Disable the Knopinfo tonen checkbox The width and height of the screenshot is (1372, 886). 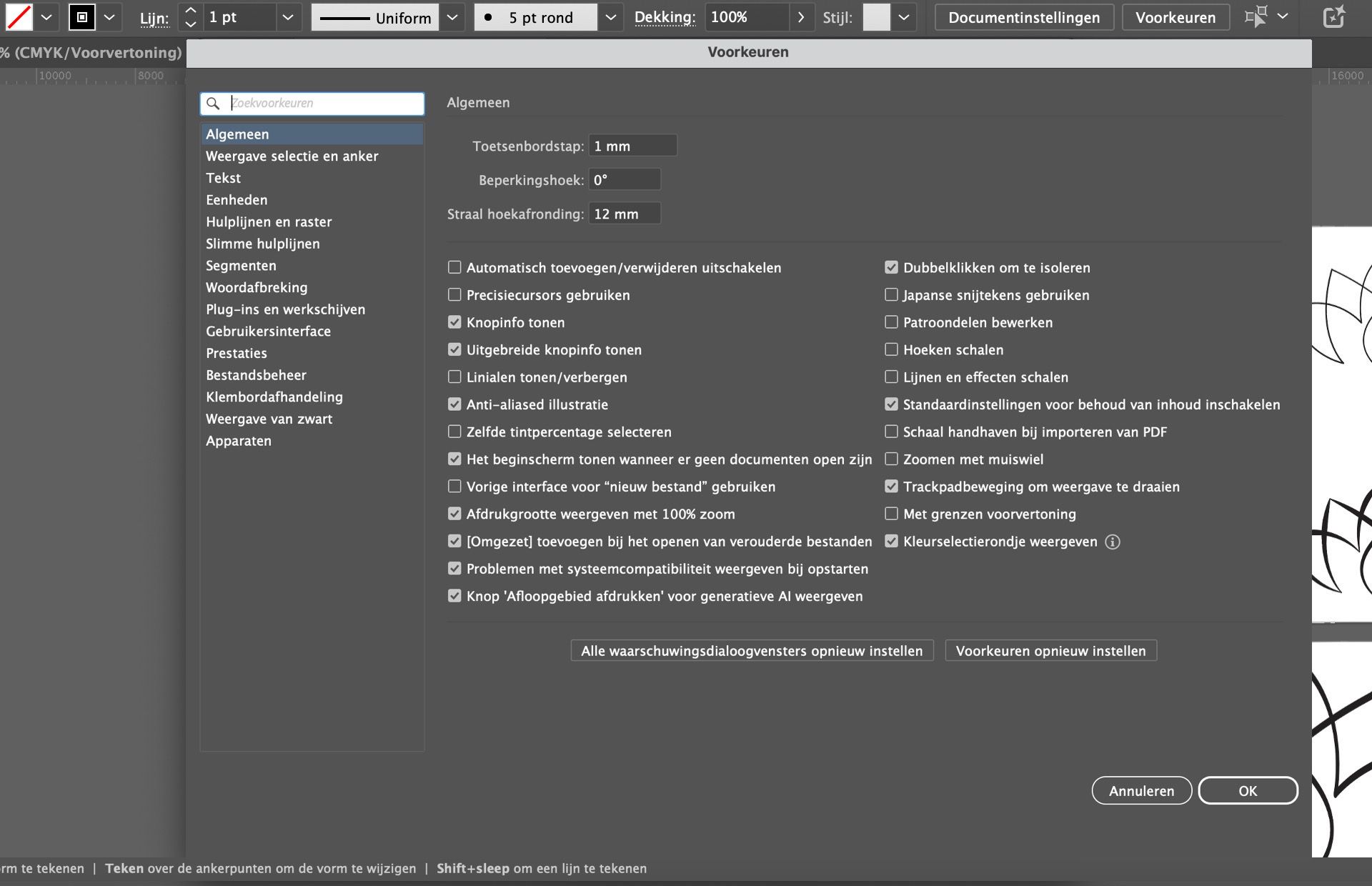[x=454, y=322]
